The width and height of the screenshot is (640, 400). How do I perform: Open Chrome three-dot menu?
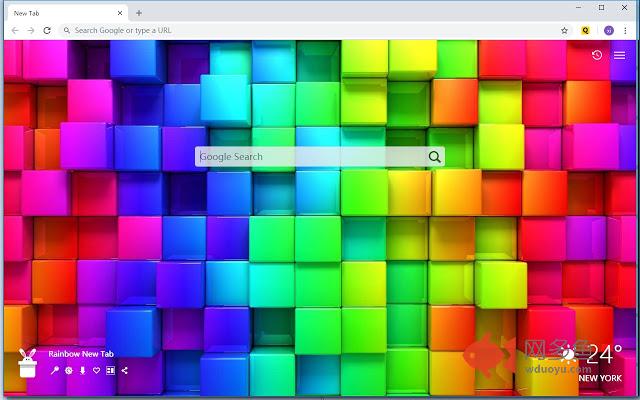point(625,31)
